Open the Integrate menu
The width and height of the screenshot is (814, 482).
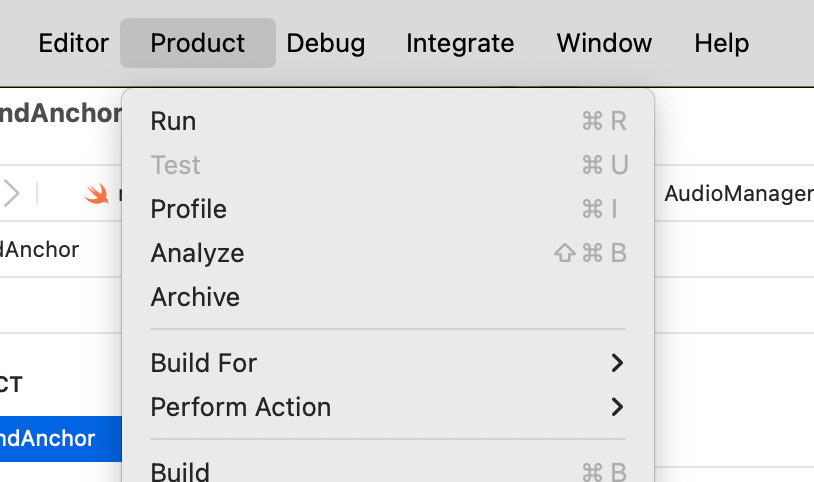pyautogui.click(x=460, y=43)
